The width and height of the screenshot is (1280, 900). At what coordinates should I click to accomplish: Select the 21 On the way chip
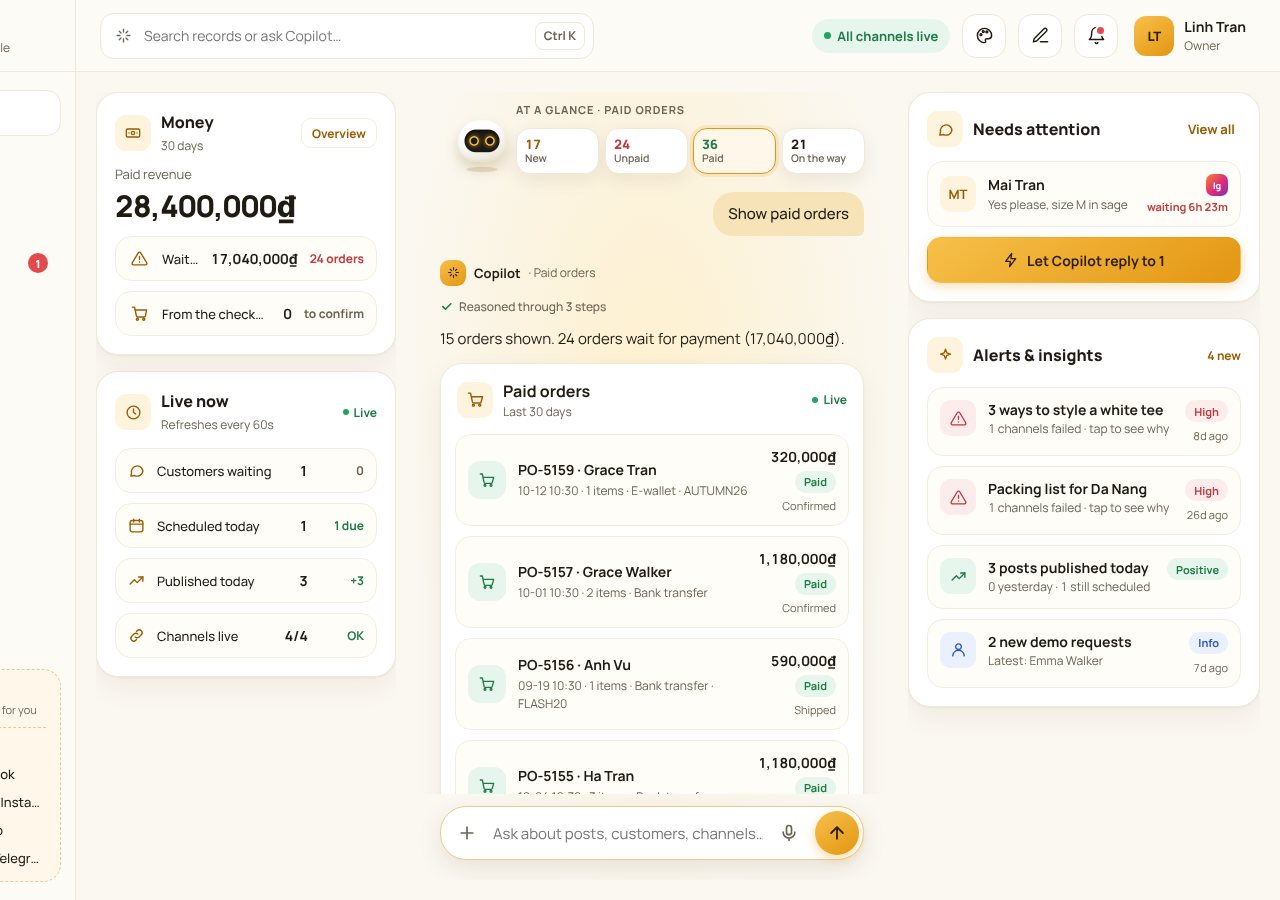tap(823, 151)
